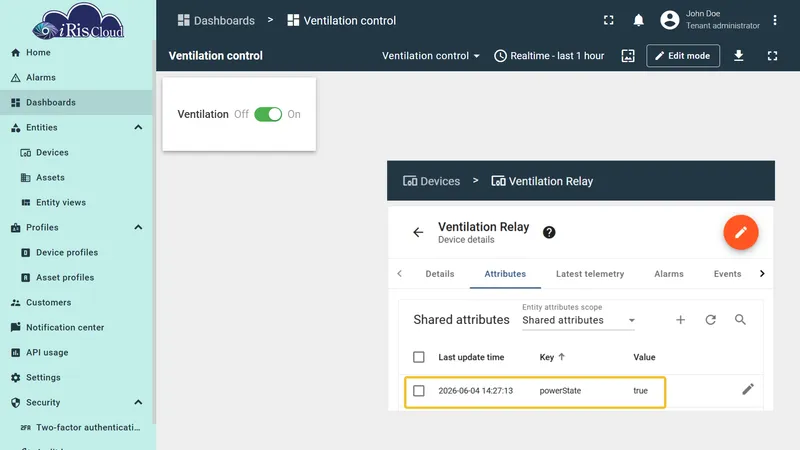Enter fullscreen from the top header bar
800x450 pixels.
tap(609, 20)
